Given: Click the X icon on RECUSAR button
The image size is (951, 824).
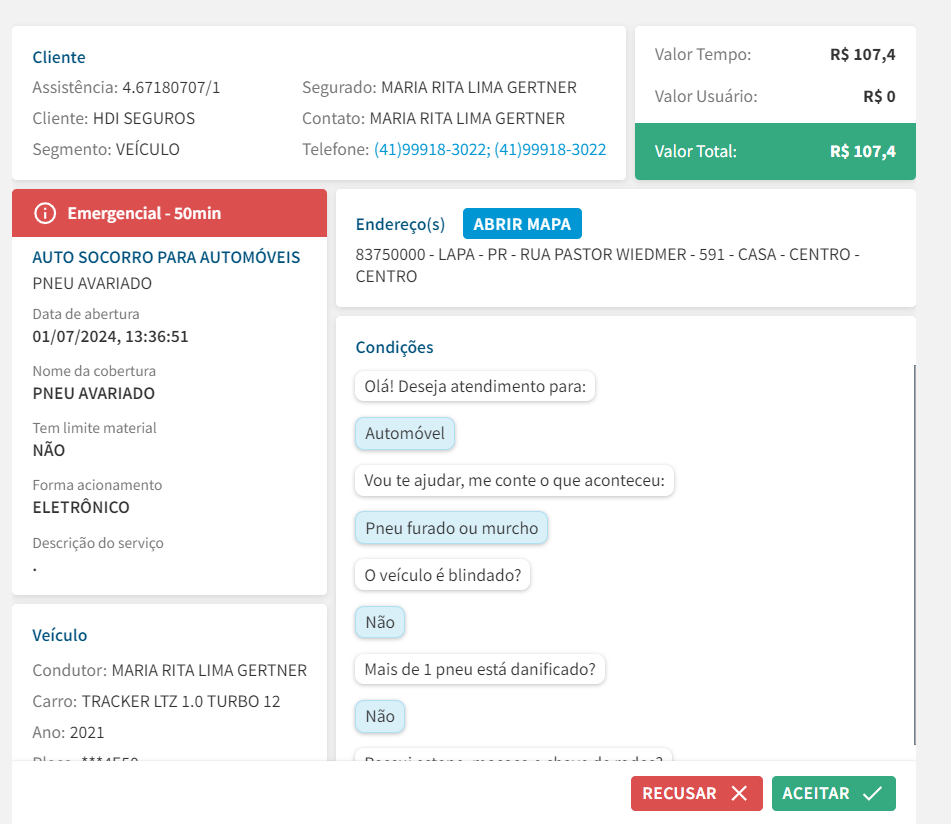Looking at the screenshot, I should [739, 793].
